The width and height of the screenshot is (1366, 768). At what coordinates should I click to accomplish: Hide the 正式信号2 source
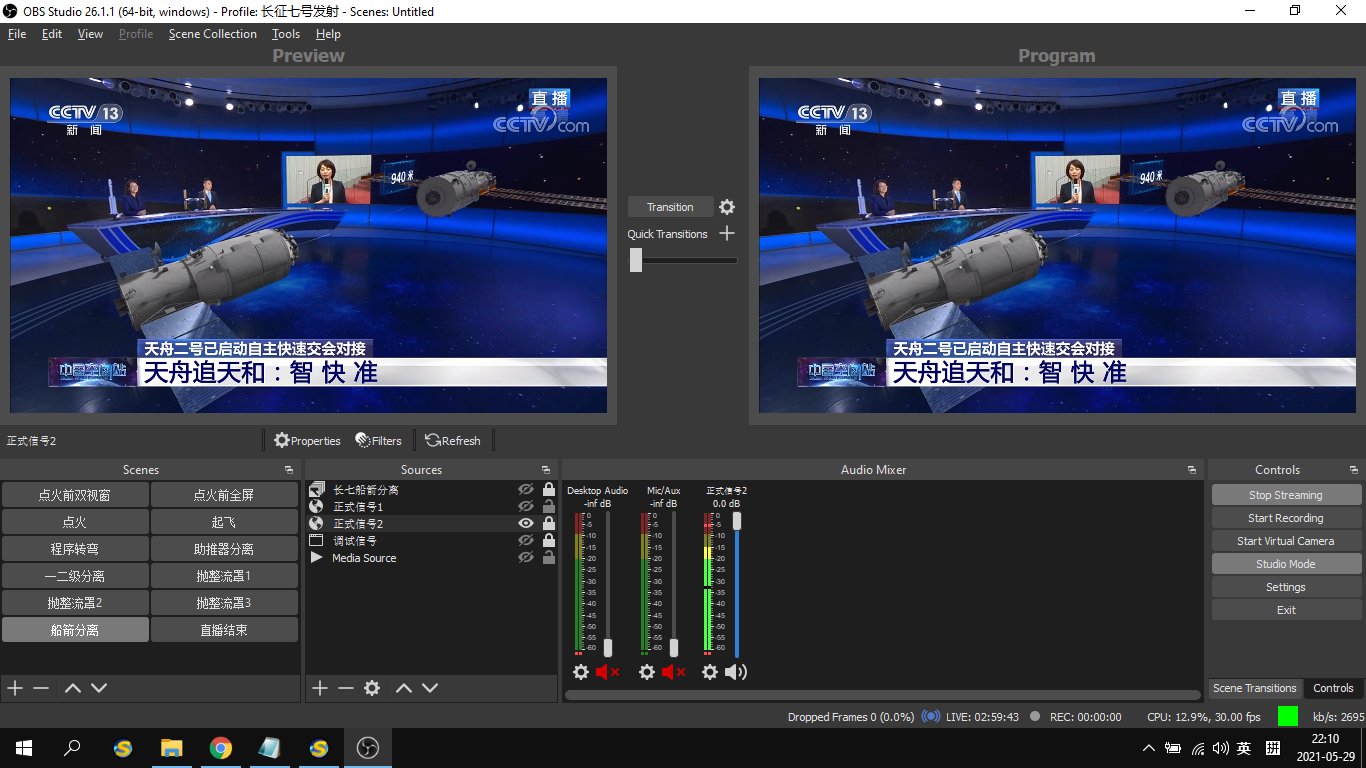[526, 524]
